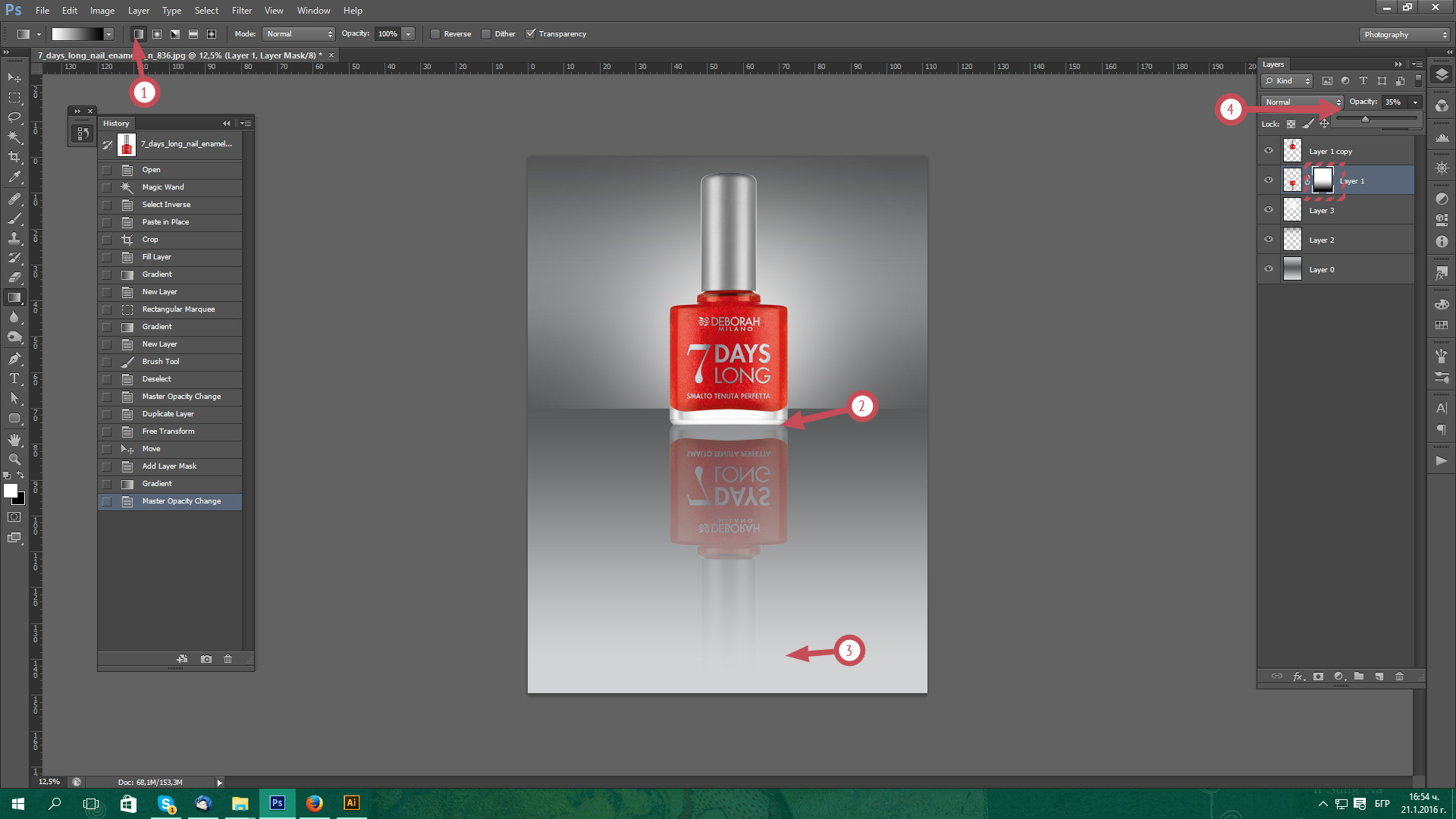Select the Layer 1 mask thumbnail
This screenshot has height=819, width=1456.
tap(1323, 180)
